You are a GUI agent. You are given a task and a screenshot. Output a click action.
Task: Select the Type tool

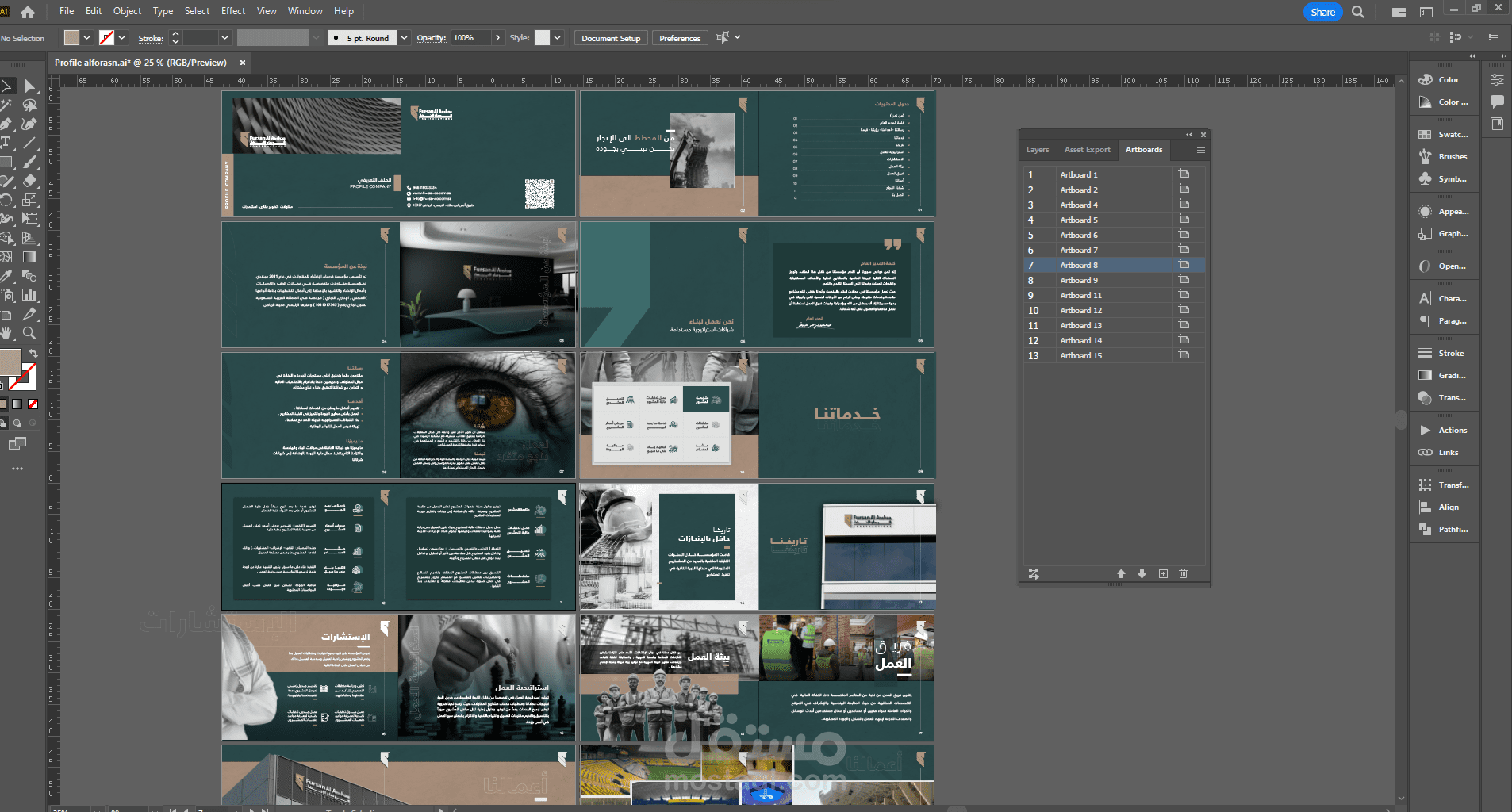tap(6, 143)
